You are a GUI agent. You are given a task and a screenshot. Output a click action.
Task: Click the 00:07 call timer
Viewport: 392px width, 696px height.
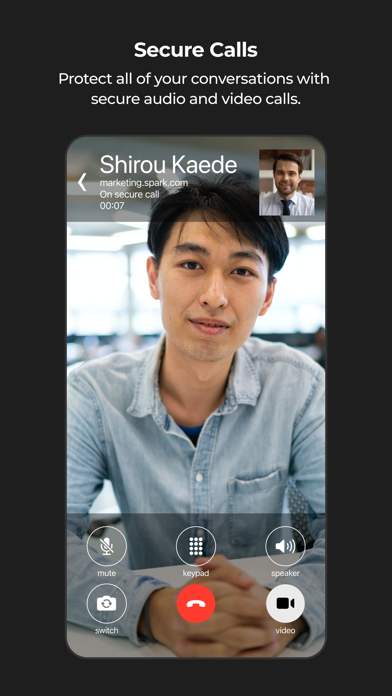point(112,206)
